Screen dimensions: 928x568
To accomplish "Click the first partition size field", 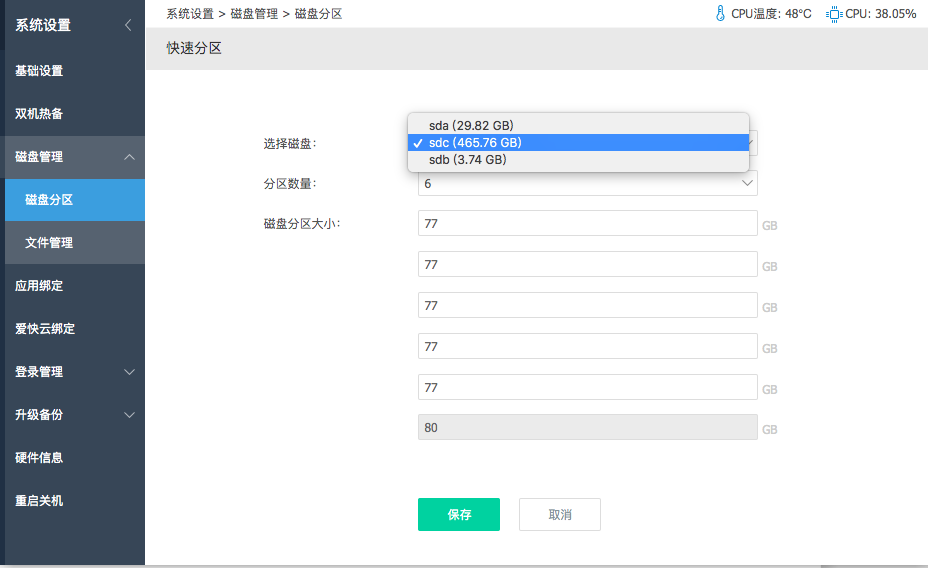I will coord(588,224).
